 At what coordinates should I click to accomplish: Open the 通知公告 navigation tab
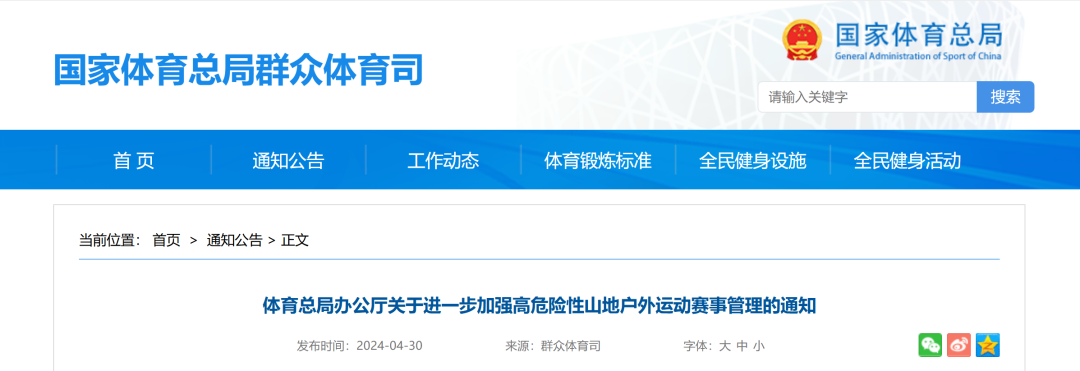288,161
